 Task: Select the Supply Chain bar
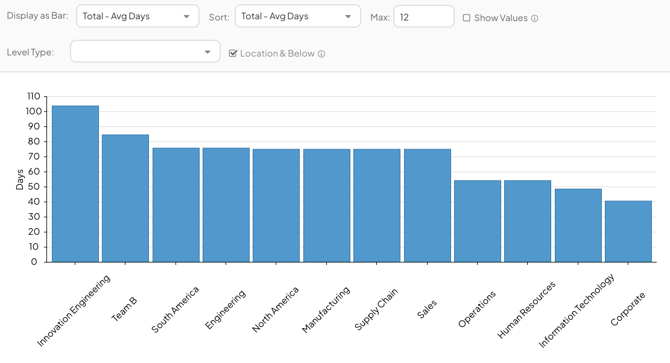coord(377,205)
